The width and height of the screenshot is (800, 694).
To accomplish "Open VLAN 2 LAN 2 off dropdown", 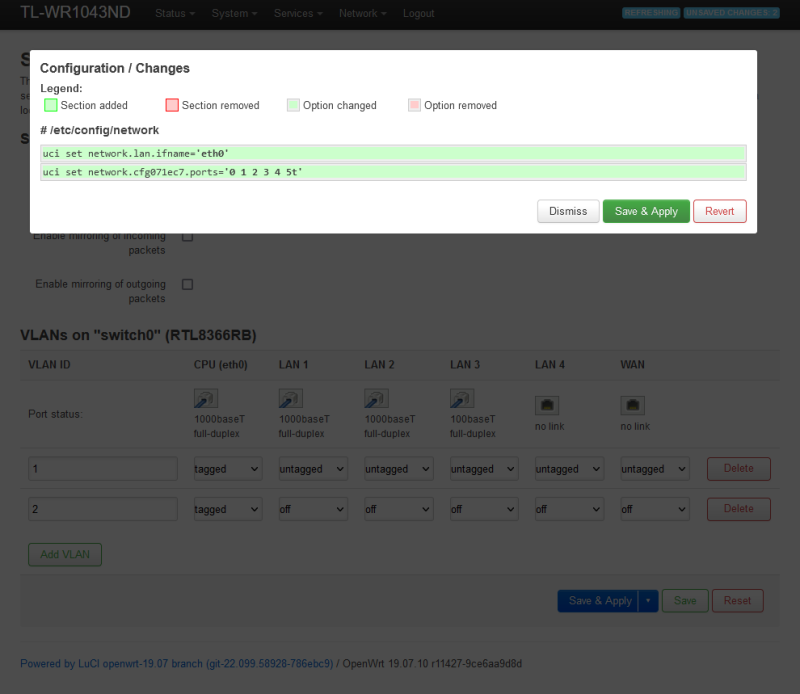I will click(399, 509).
